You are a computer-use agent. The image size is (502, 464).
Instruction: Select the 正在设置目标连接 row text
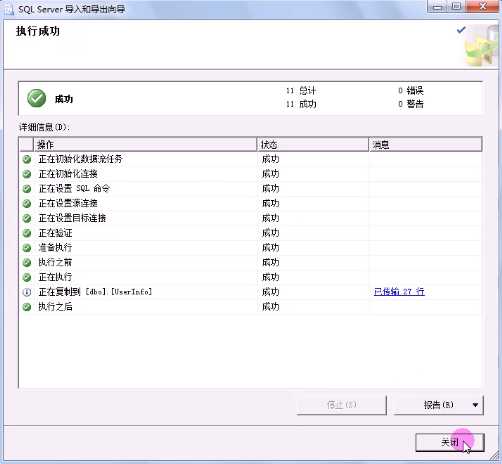coord(72,218)
